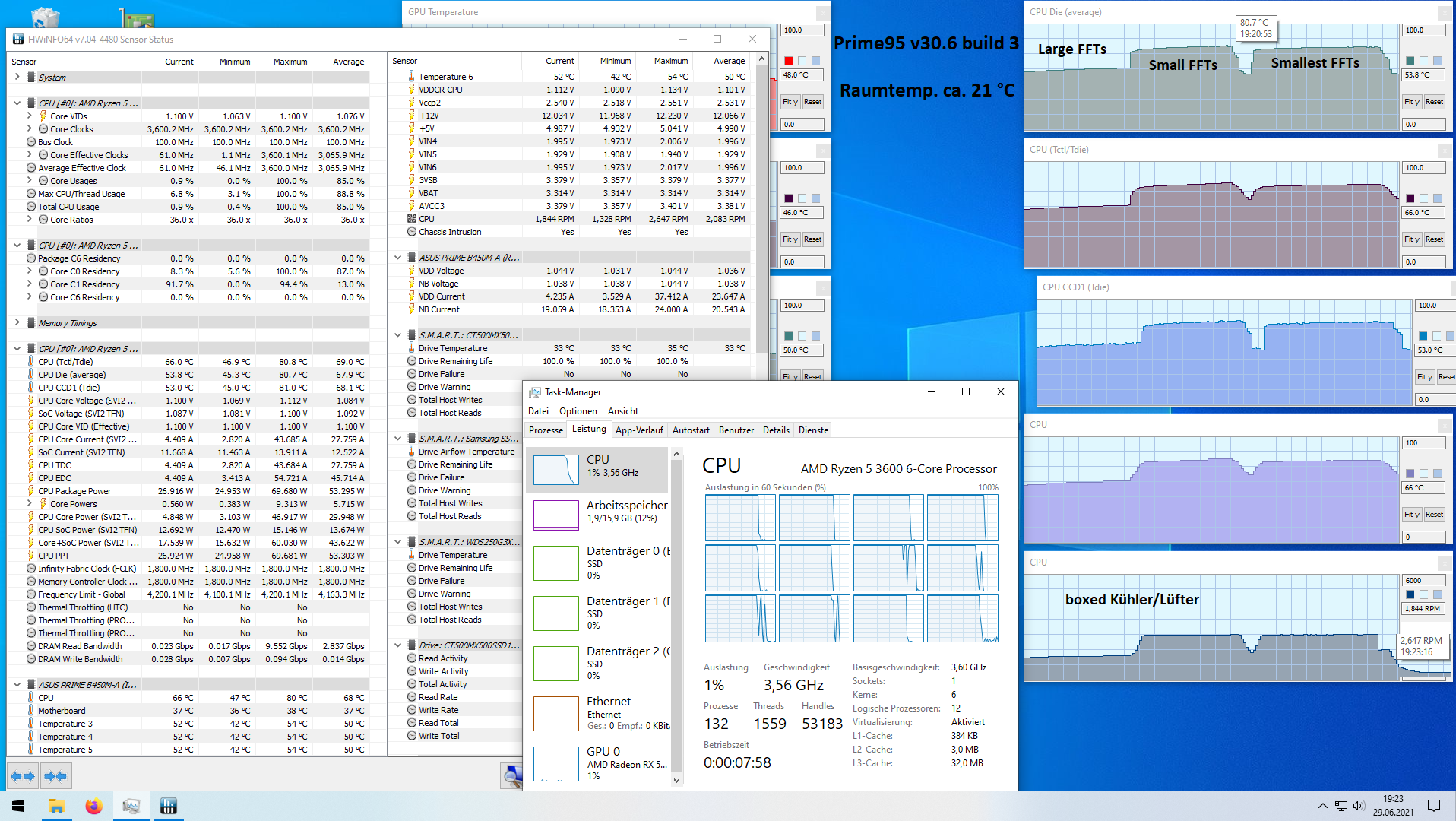Click Reset in GPU Temperature graph
Viewport: 1456px width, 821px height.
[x=812, y=102]
